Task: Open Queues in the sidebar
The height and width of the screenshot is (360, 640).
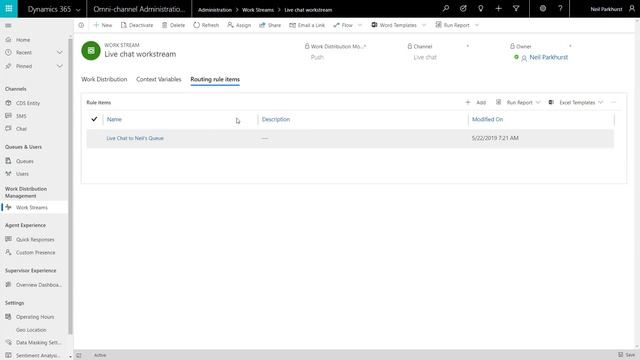Action: pos(24,161)
